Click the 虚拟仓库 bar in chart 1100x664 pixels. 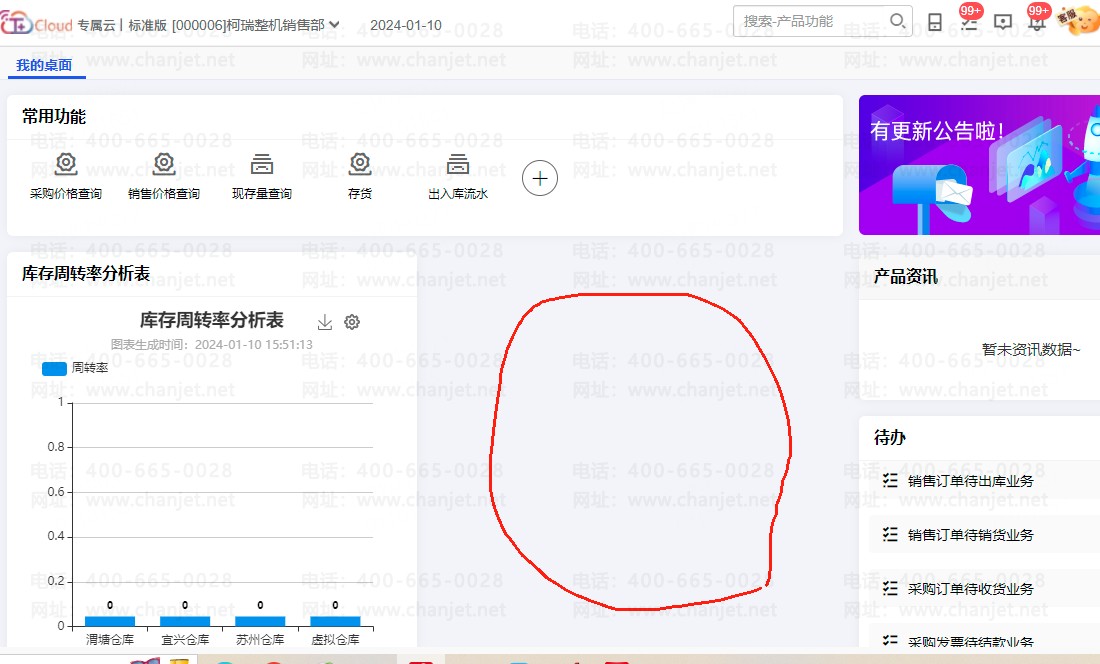pyautogui.click(x=335, y=621)
